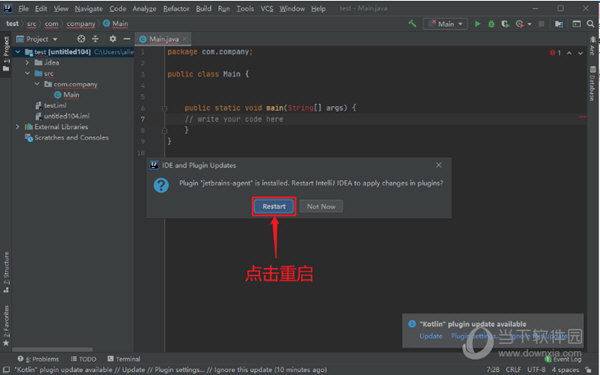Switch to the Terminal tab
The width and height of the screenshot is (600, 375).
click(124, 359)
